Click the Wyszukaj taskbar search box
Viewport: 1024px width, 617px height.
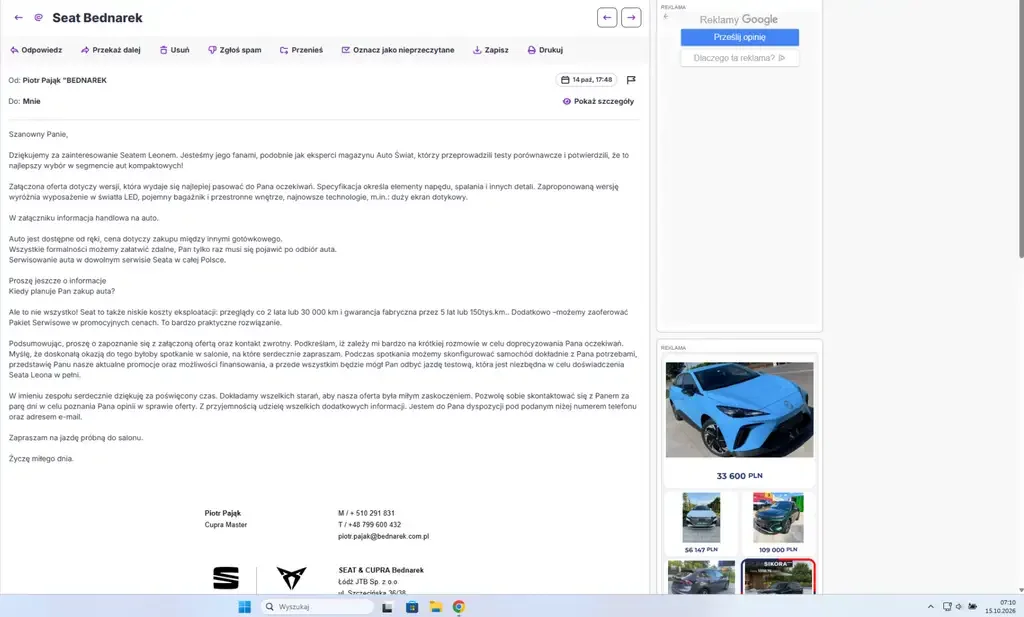click(x=317, y=607)
